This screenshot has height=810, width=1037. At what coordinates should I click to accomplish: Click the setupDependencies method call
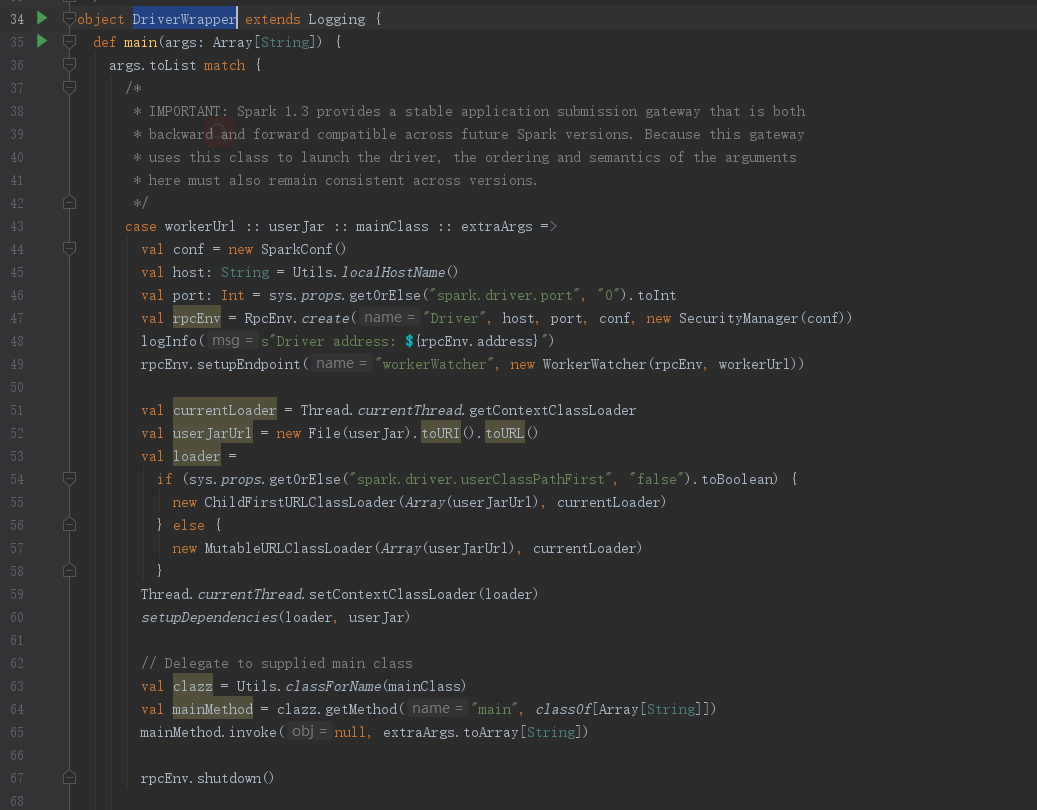click(x=209, y=618)
